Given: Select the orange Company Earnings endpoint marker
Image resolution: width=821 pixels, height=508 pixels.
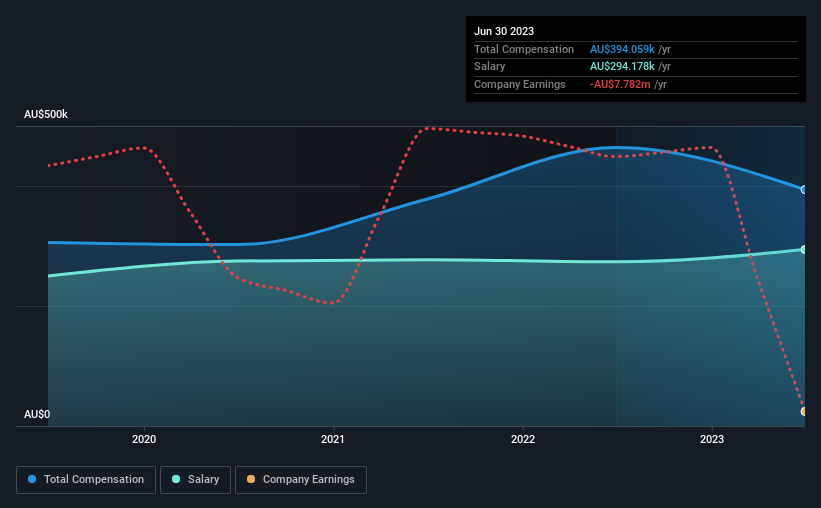Looking at the screenshot, I should pos(804,412).
